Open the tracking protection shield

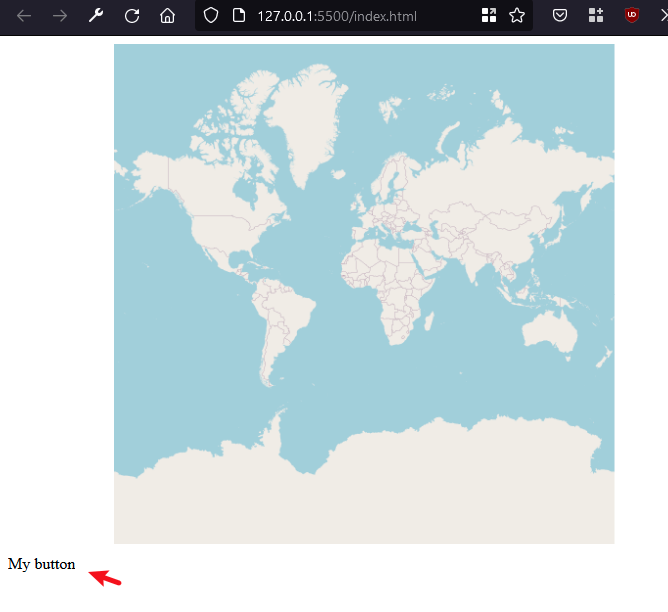(210, 16)
